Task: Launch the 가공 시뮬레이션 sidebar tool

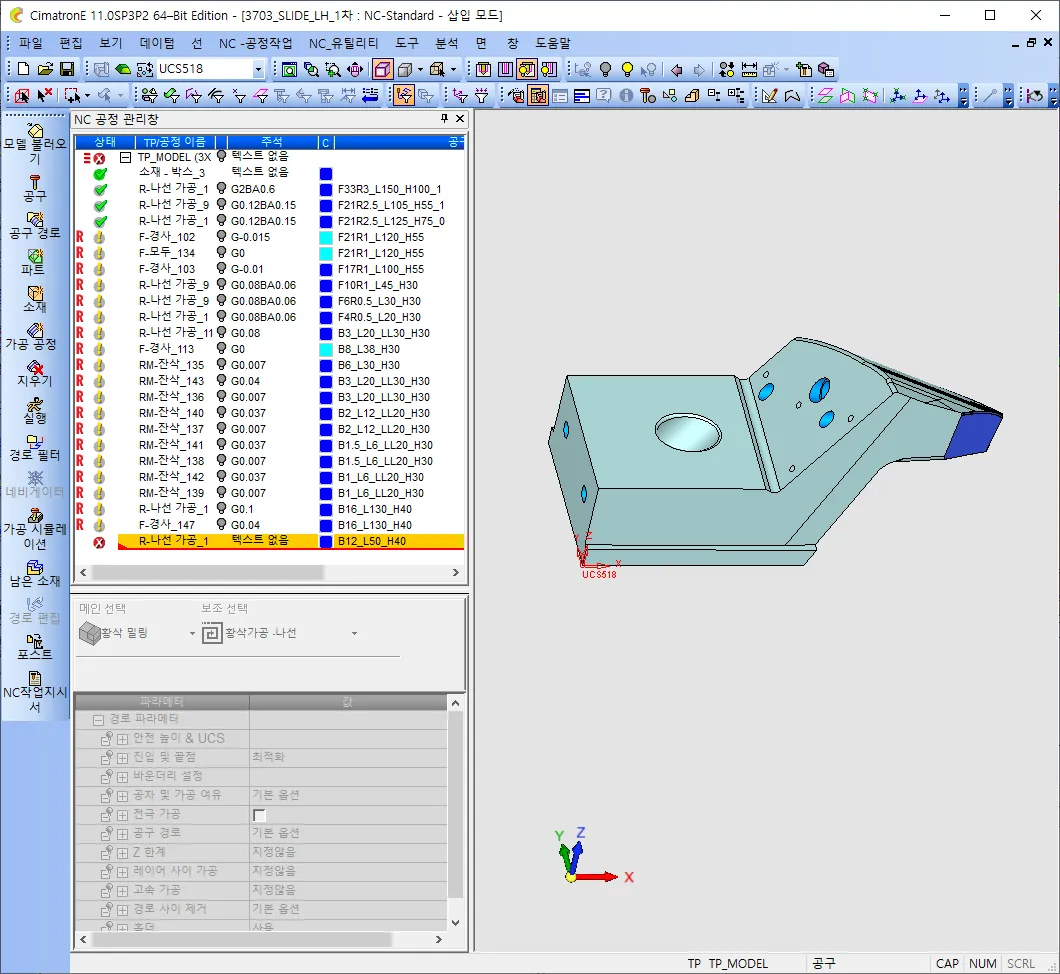Action: click(35, 529)
